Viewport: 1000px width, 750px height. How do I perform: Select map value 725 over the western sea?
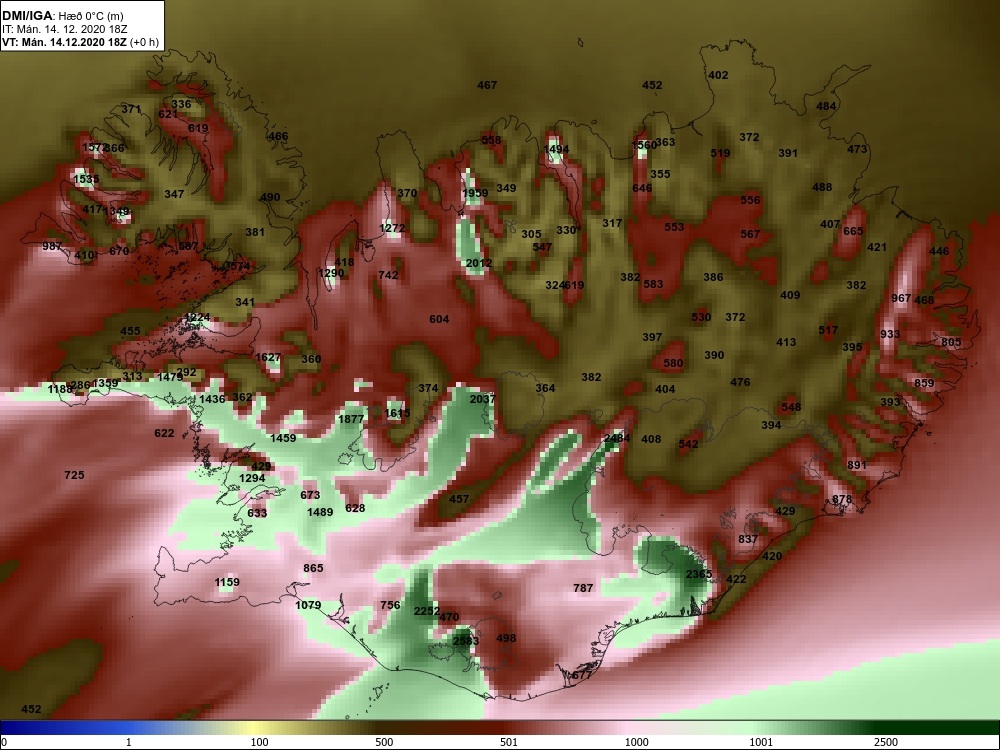74,475
